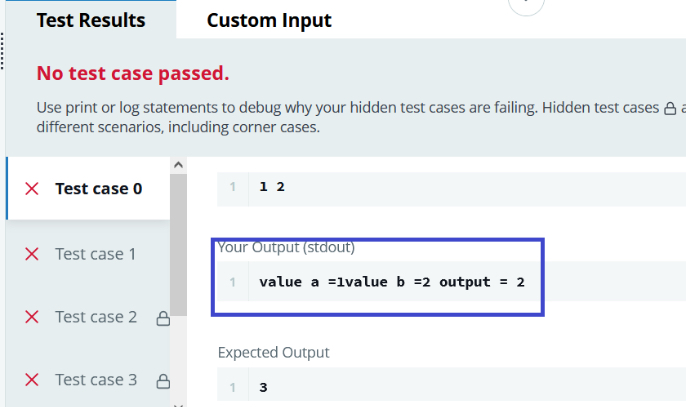Select Test case 0 in list
686x407 pixels.
coord(98,188)
